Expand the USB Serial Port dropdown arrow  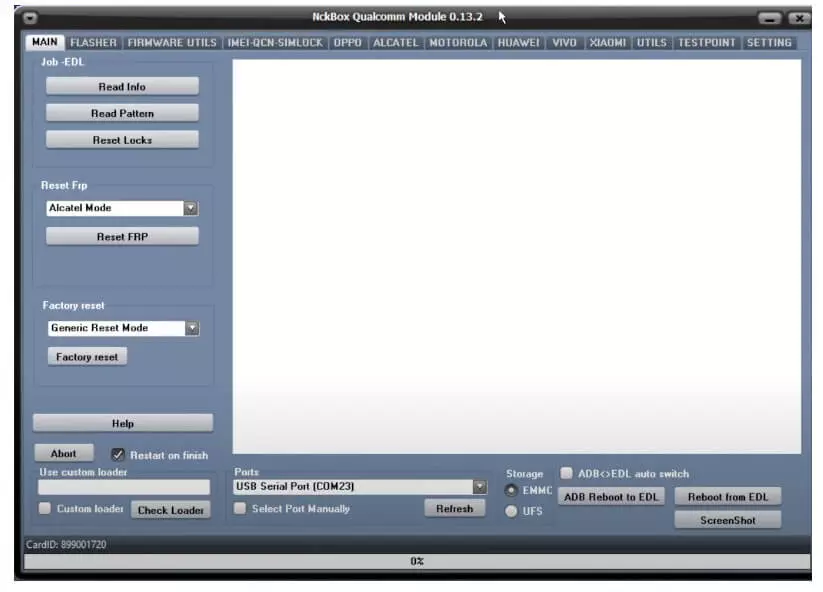click(x=479, y=487)
